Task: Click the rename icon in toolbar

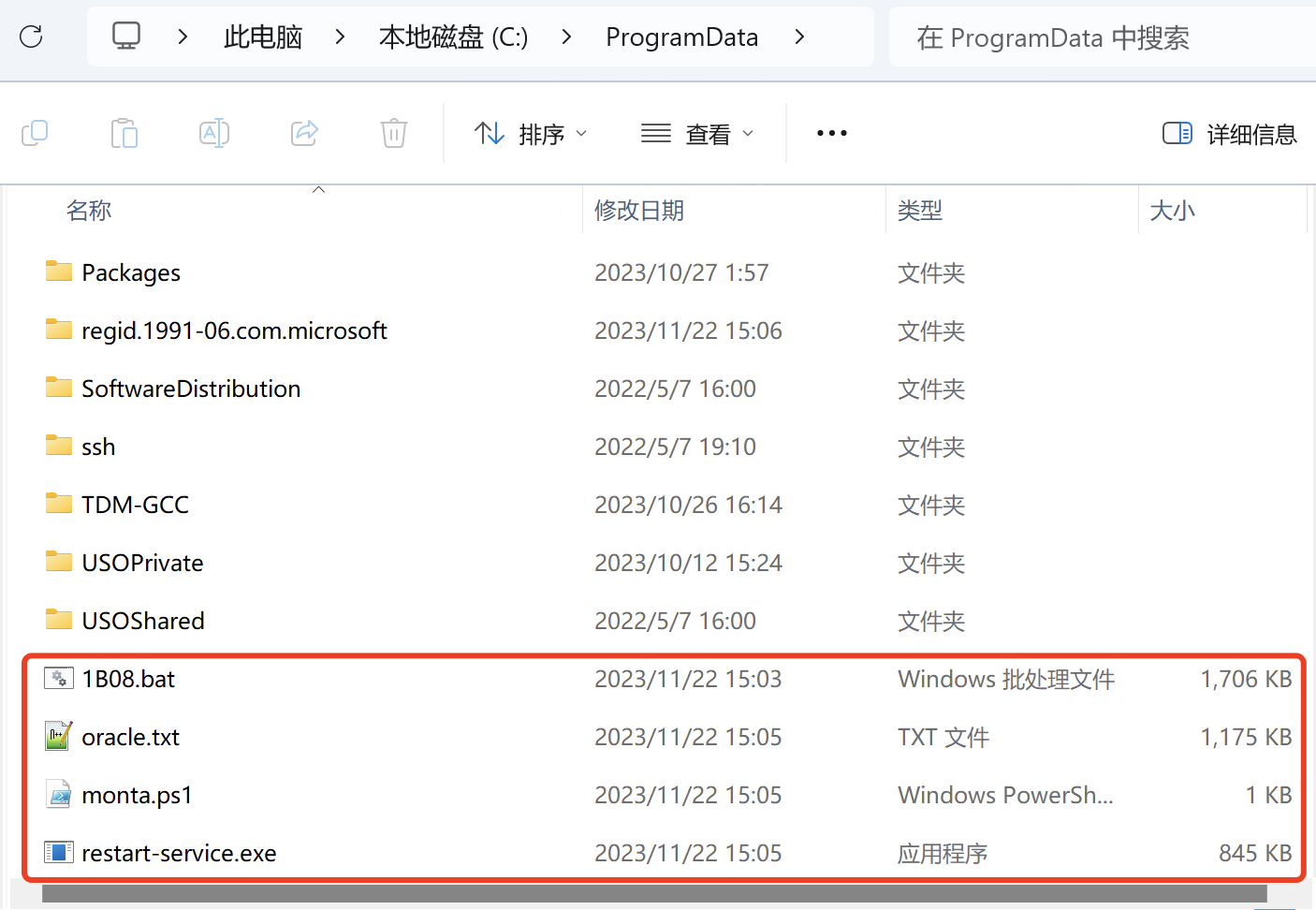Action: coord(214,133)
